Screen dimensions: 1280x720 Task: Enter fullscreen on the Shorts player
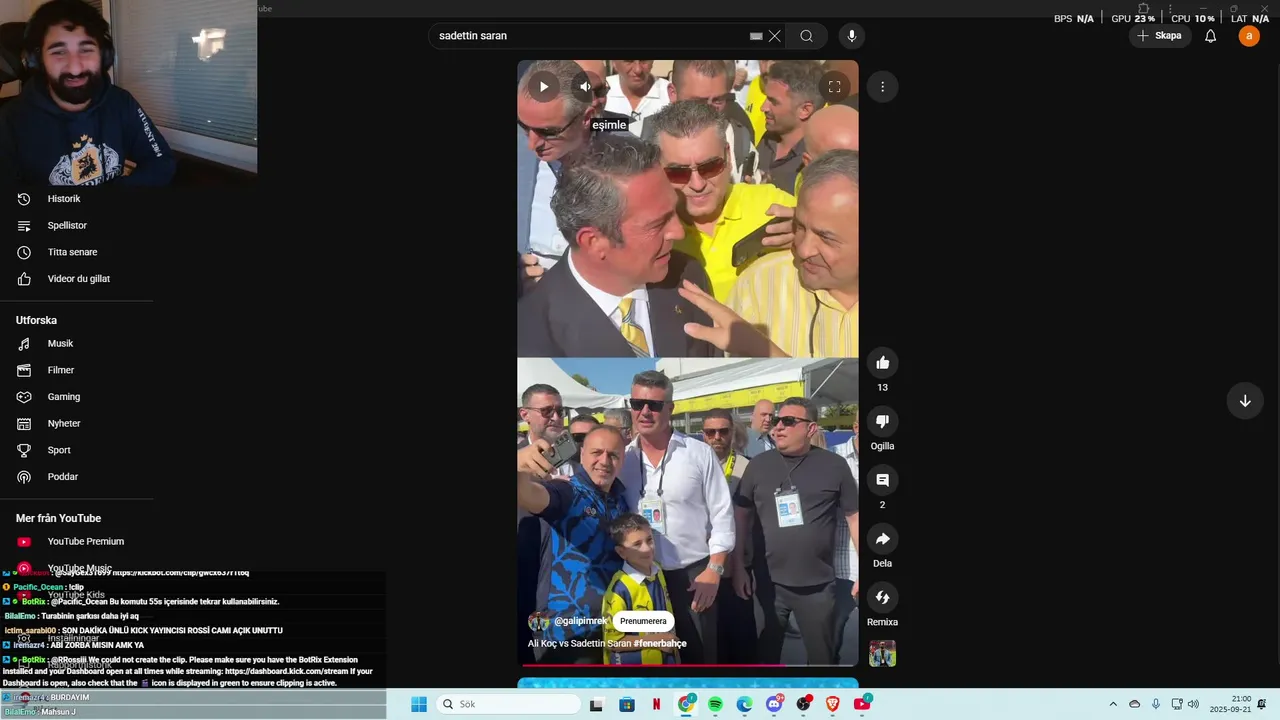[834, 86]
